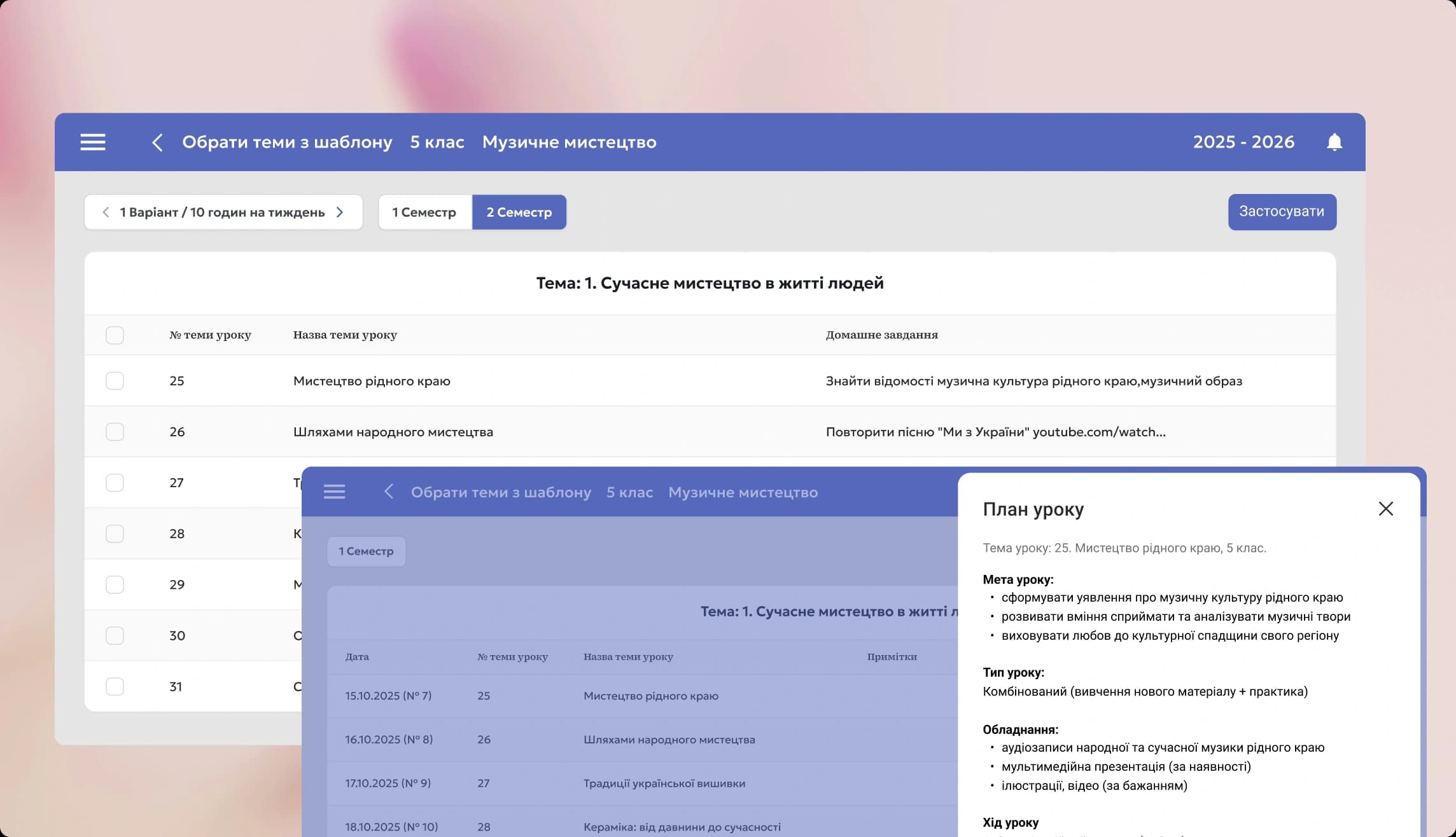Click the 'Обладнання:' heading in lesson plan
Screen dimensions: 1456x837
coord(1020,730)
